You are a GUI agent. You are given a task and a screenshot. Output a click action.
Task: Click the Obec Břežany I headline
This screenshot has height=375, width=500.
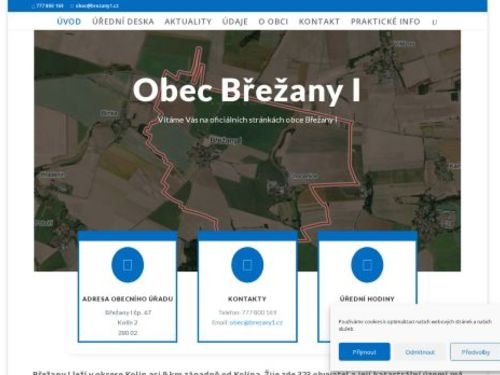[x=247, y=90]
